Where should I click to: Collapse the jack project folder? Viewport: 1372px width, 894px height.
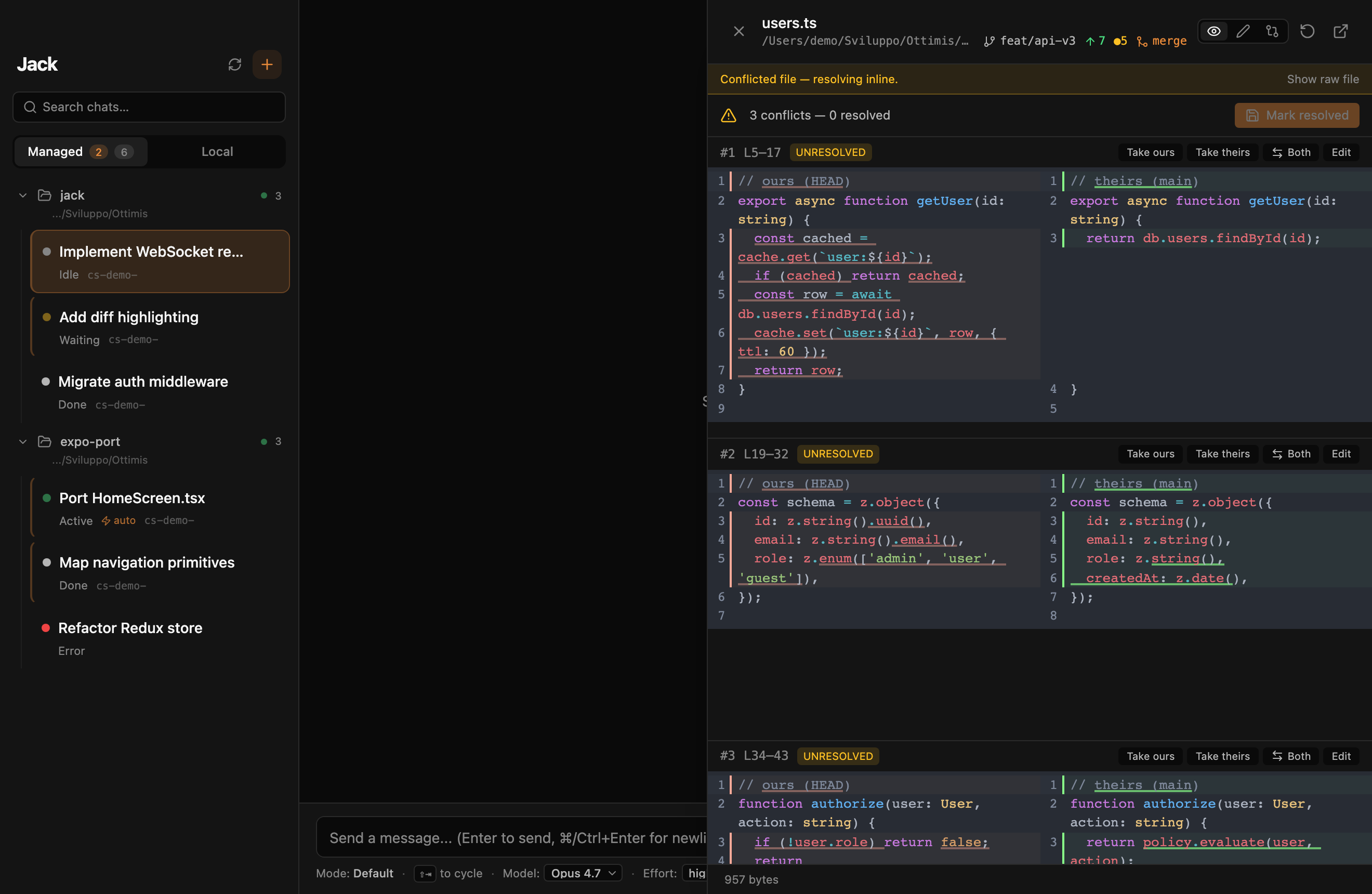pyautogui.click(x=23, y=195)
